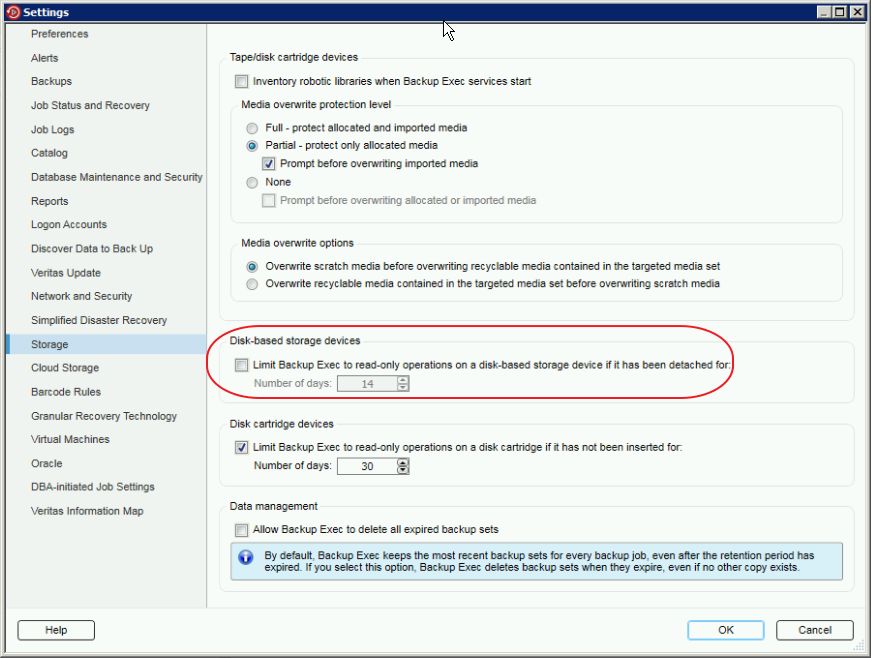Click the Help button

tap(56, 630)
